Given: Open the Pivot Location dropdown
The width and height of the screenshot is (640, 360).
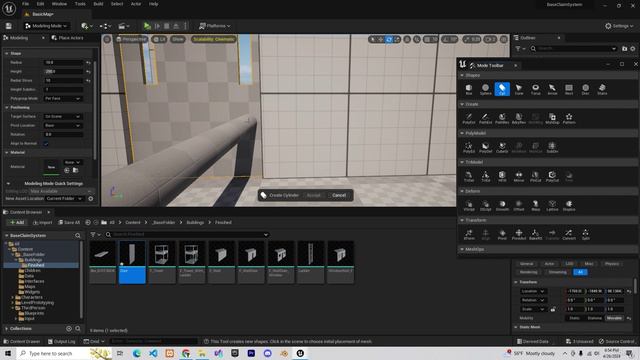Looking at the screenshot, I should [x=63, y=125].
